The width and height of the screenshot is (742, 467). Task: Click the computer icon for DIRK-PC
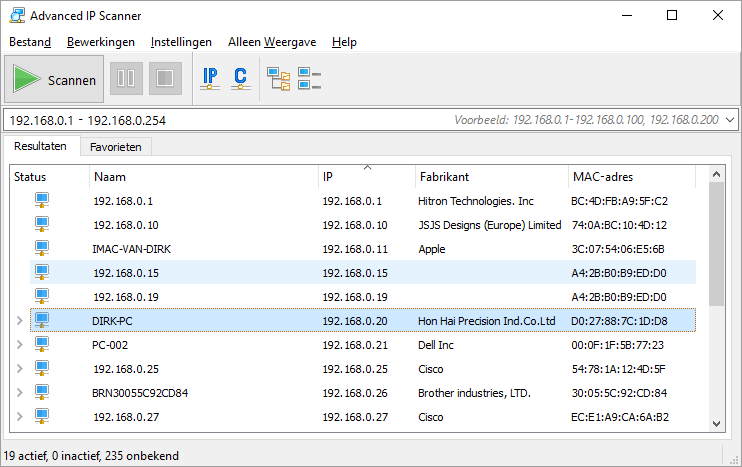[x=42, y=320]
